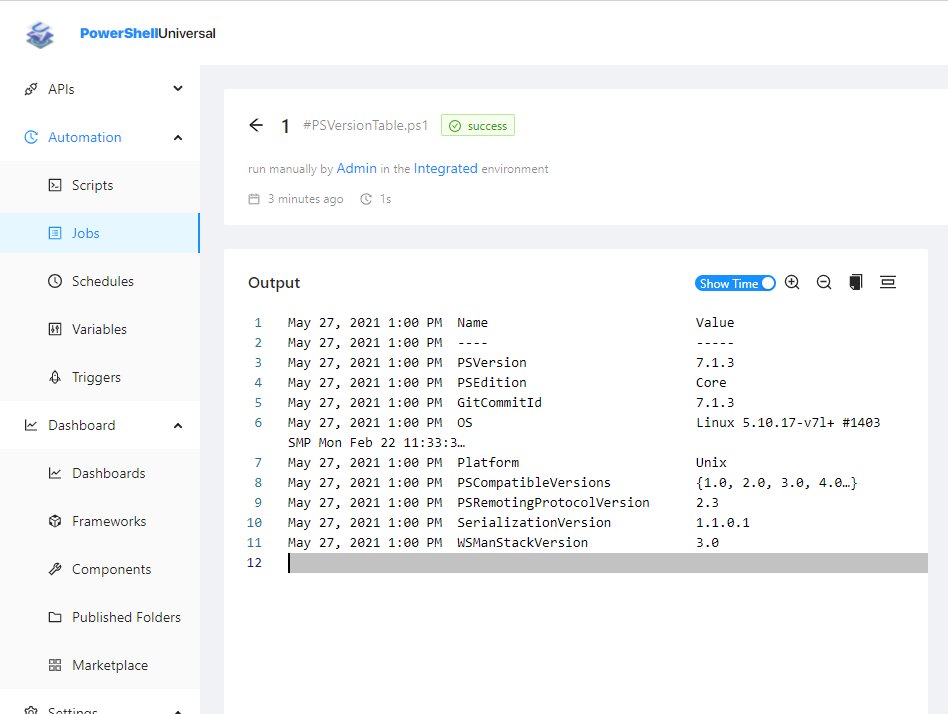
Task: Click the GitCommitId output line
Action: 607,402
